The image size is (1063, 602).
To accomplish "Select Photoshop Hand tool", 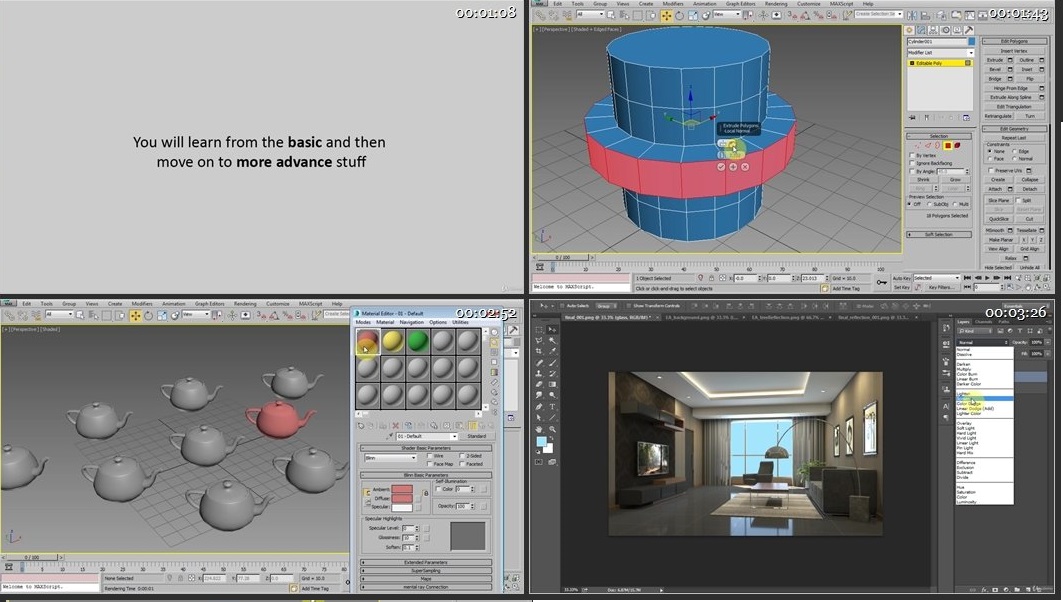I will [540, 429].
